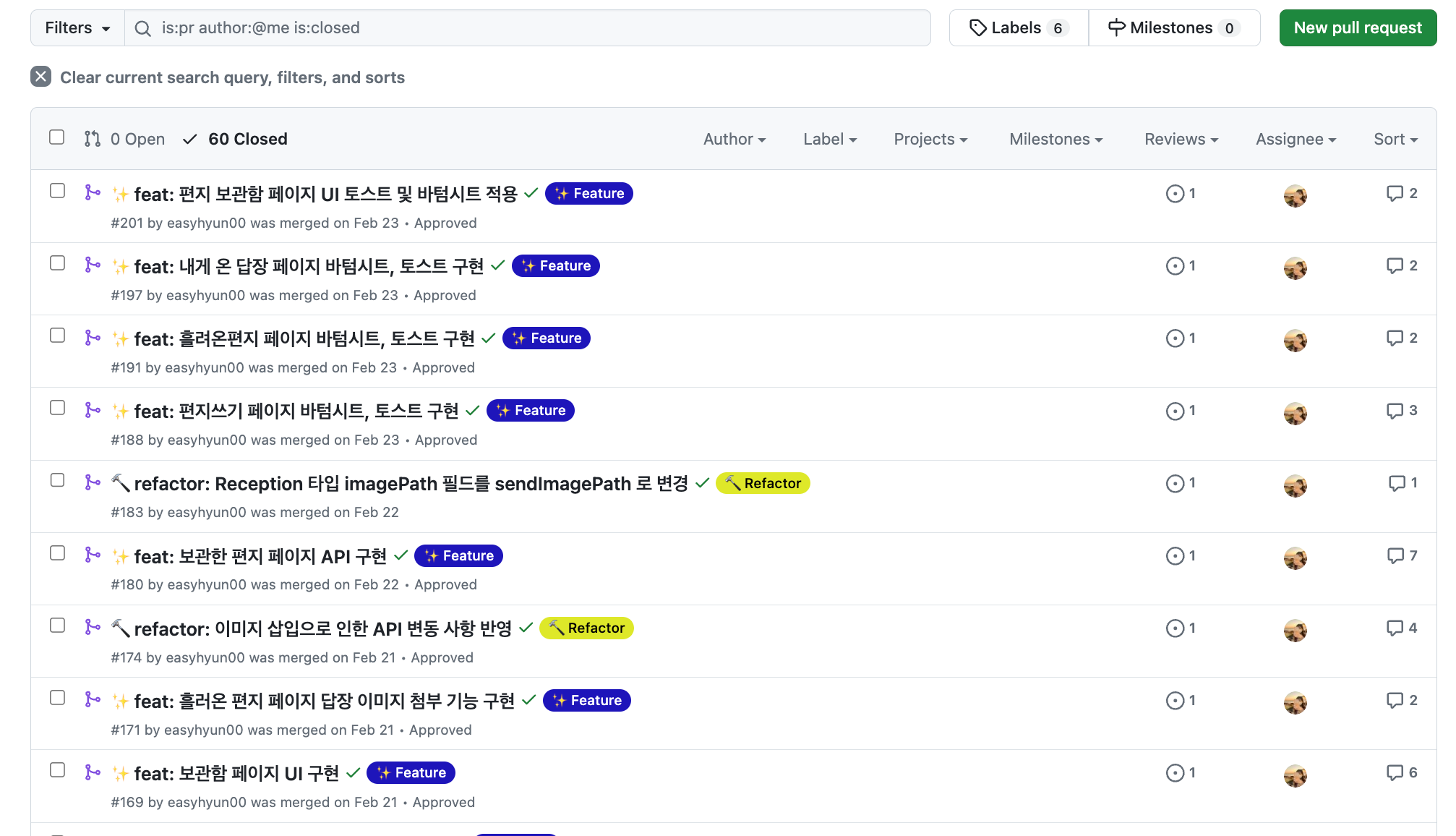Viewport: 1456px width, 836px height.
Task: Click the yellow Refactor label on PR #183
Action: coord(763,483)
